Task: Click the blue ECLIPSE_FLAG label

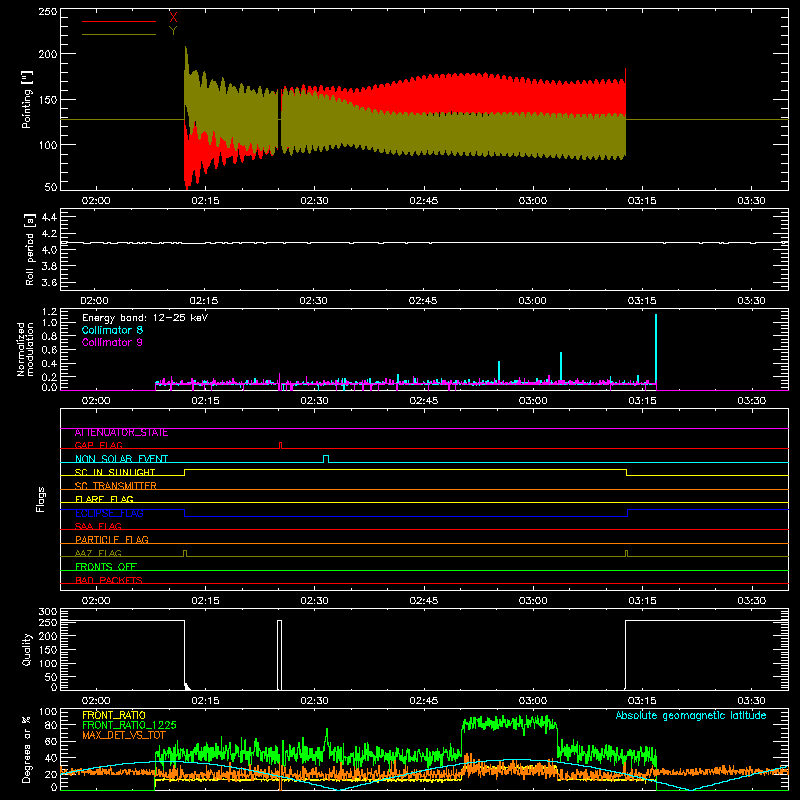Action: pyautogui.click(x=109, y=513)
